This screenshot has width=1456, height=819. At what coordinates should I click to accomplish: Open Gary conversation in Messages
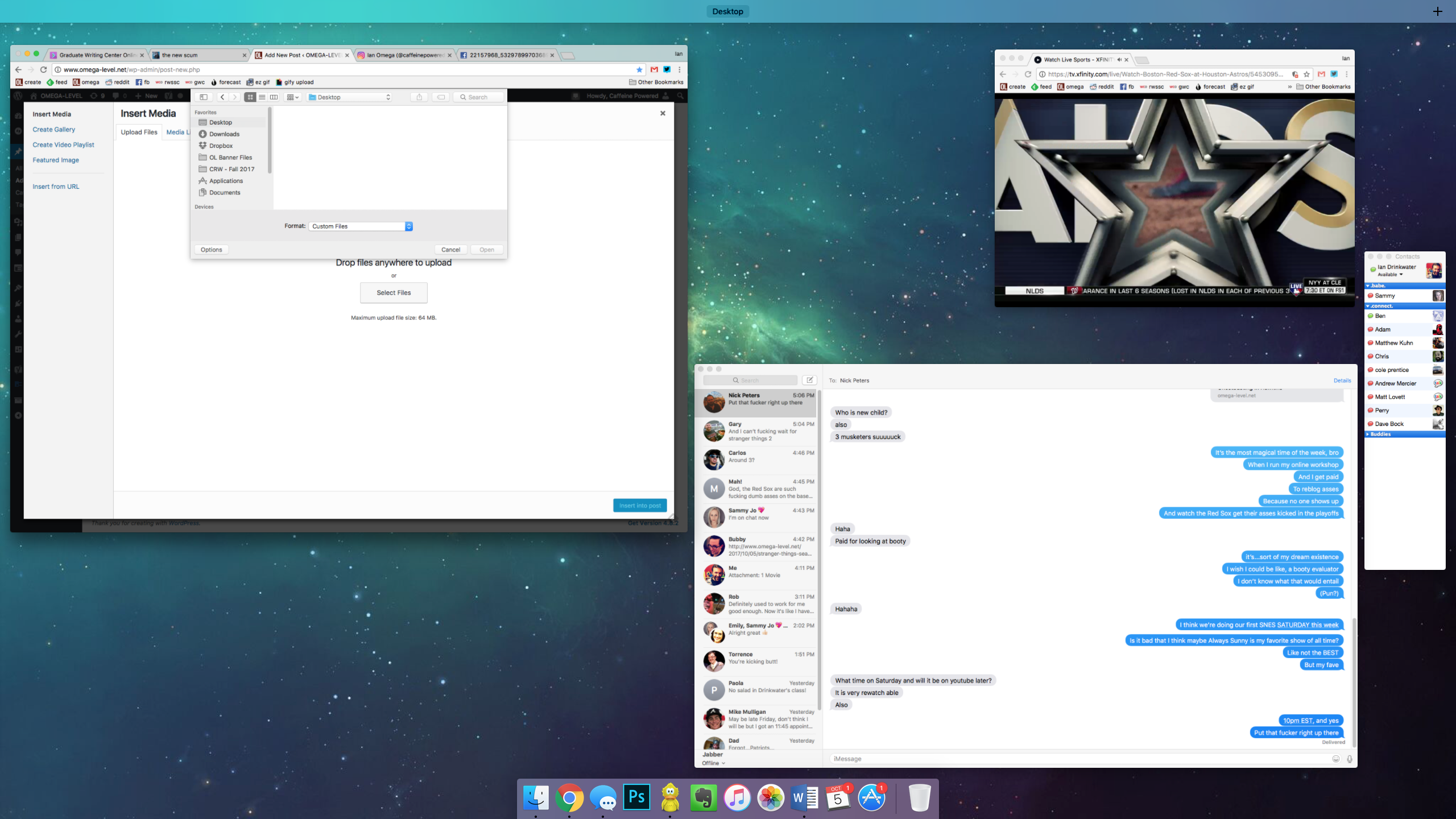pyautogui.click(x=756, y=431)
